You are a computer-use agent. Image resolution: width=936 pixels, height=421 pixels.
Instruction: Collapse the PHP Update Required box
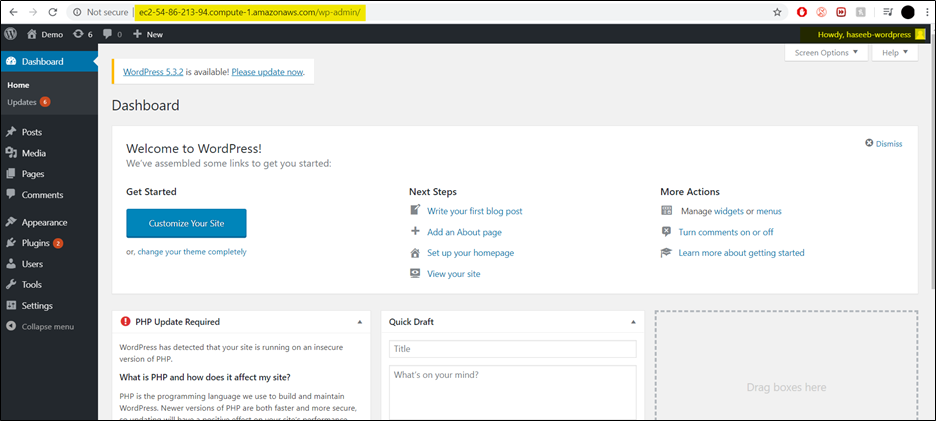(x=359, y=322)
